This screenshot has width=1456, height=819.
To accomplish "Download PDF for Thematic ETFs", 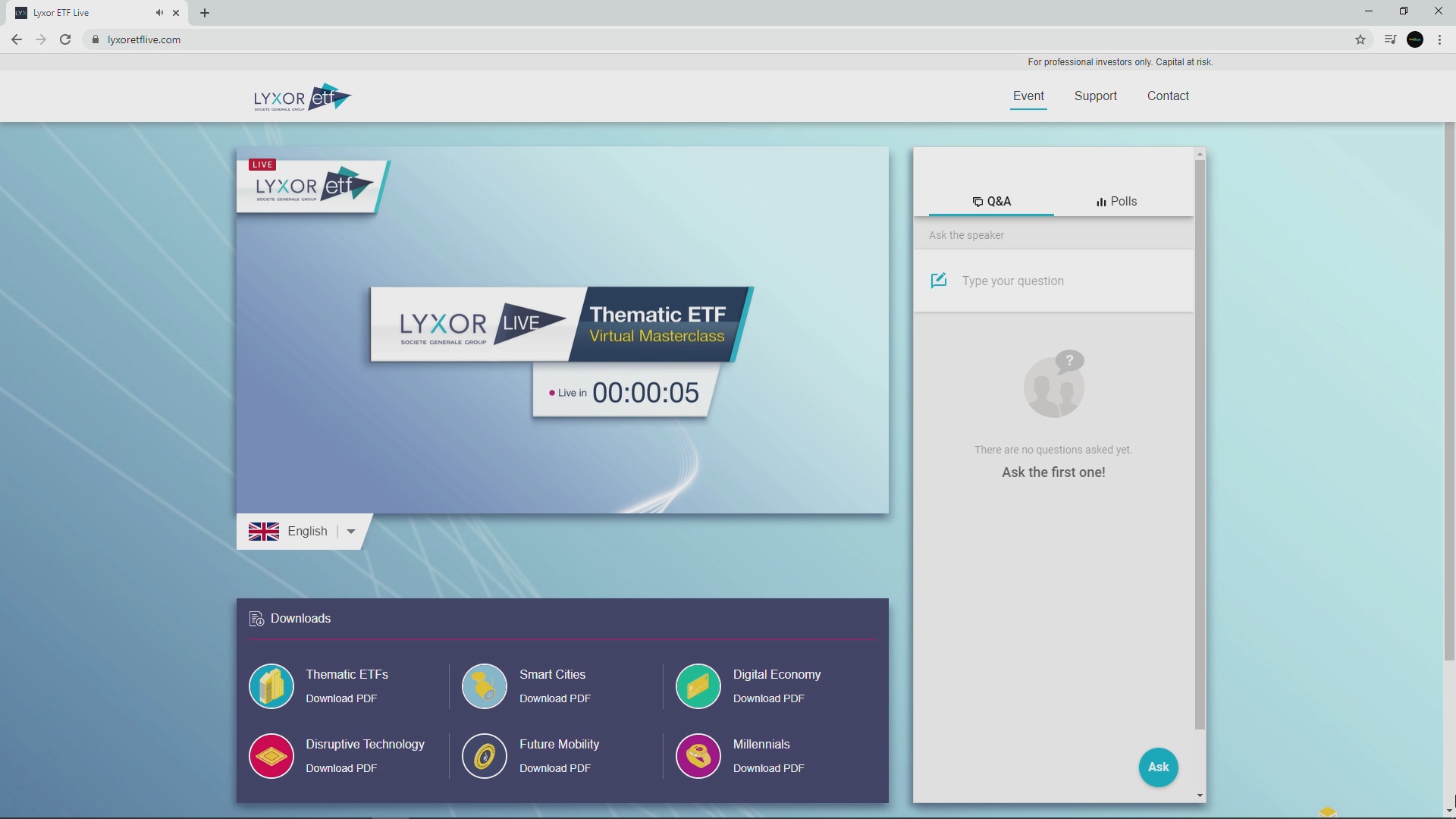I will coord(341,698).
